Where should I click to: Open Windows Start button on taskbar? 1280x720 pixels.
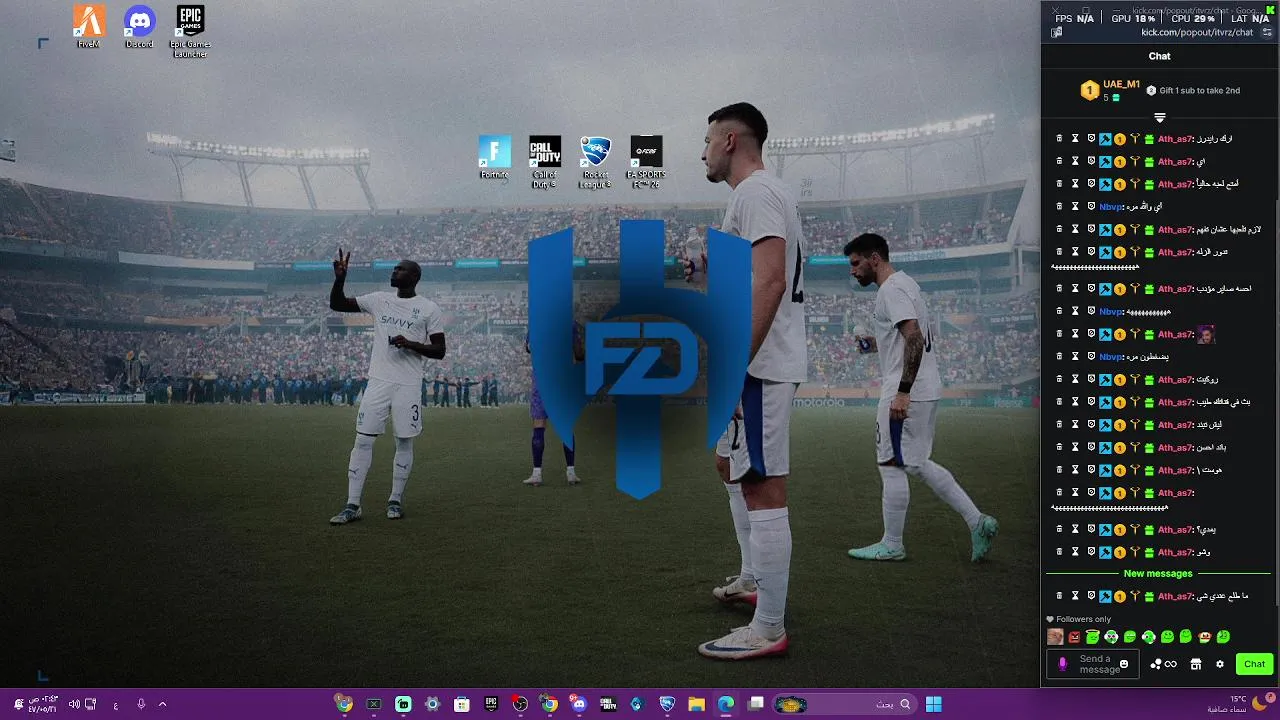(933, 704)
